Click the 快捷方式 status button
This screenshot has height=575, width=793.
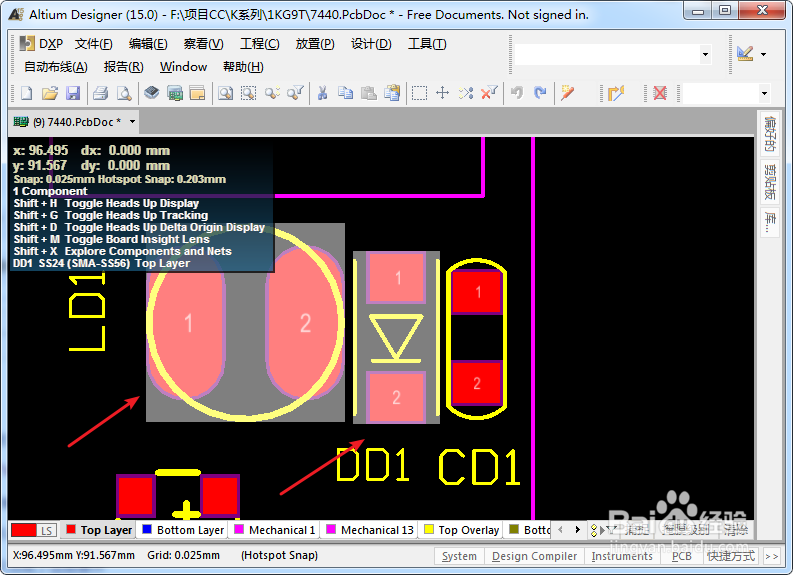pyautogui.click(x=731, y=556)
